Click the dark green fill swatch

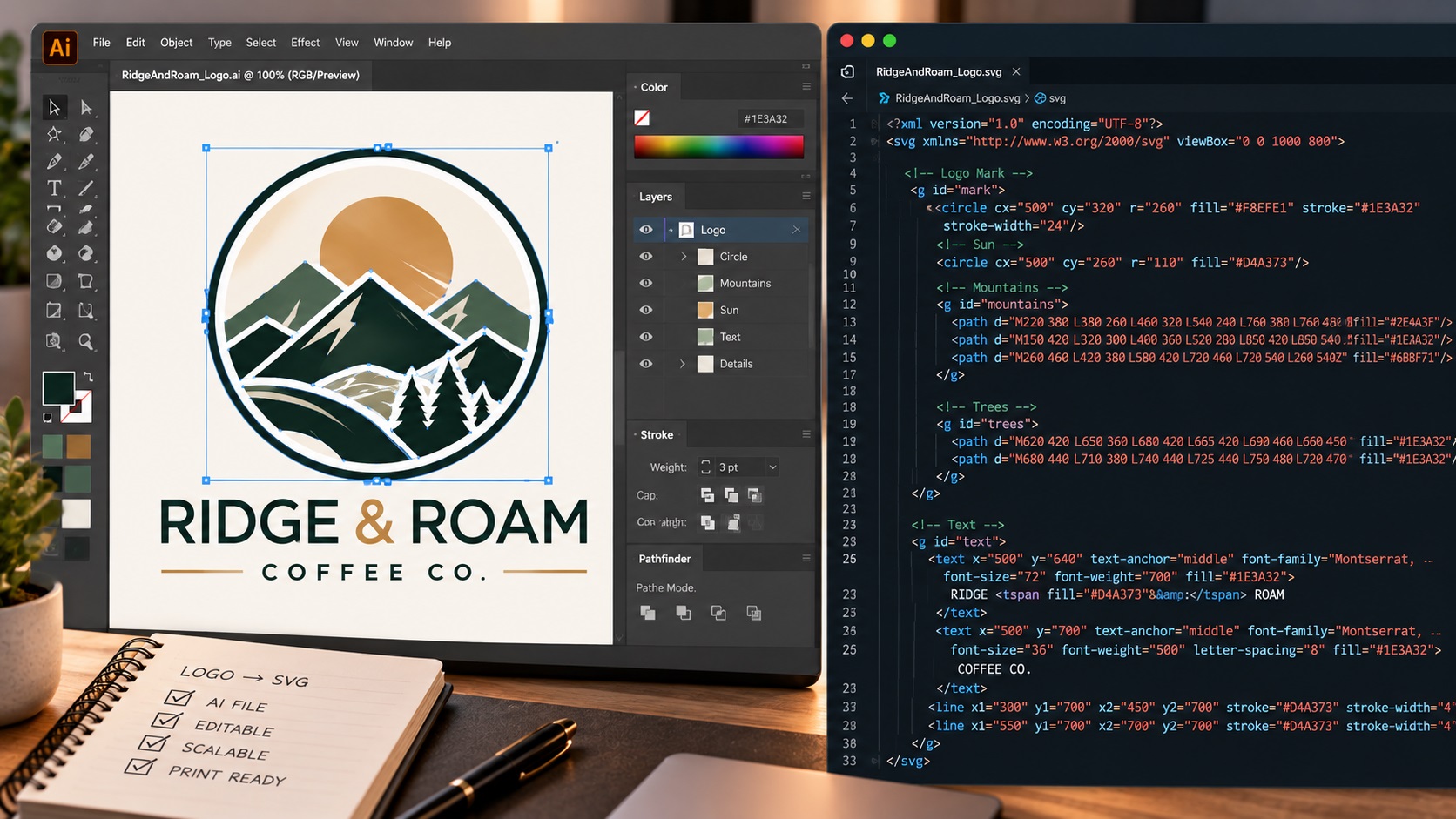click(58, 388)
